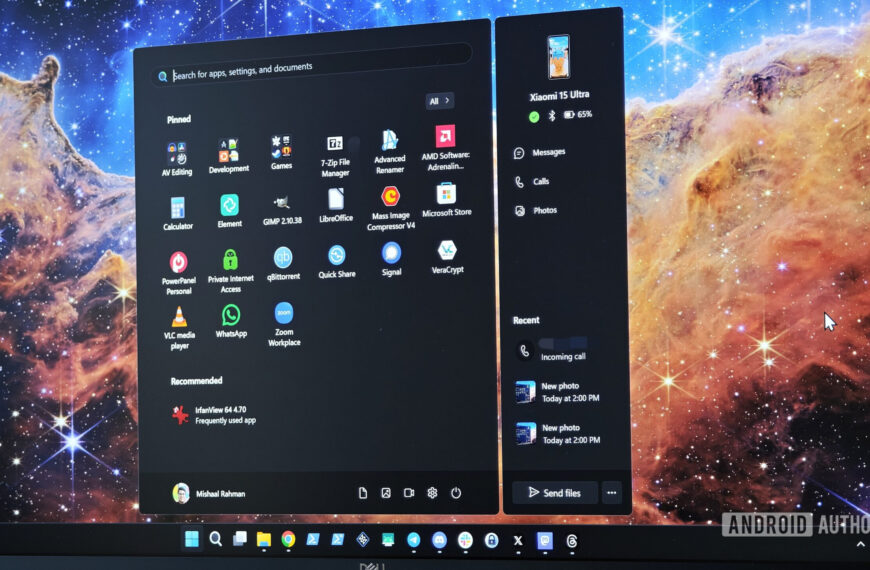Viewport: 870px width, 570px height.
Task: Open Messages in the phone panel
Action: (540, 152)
